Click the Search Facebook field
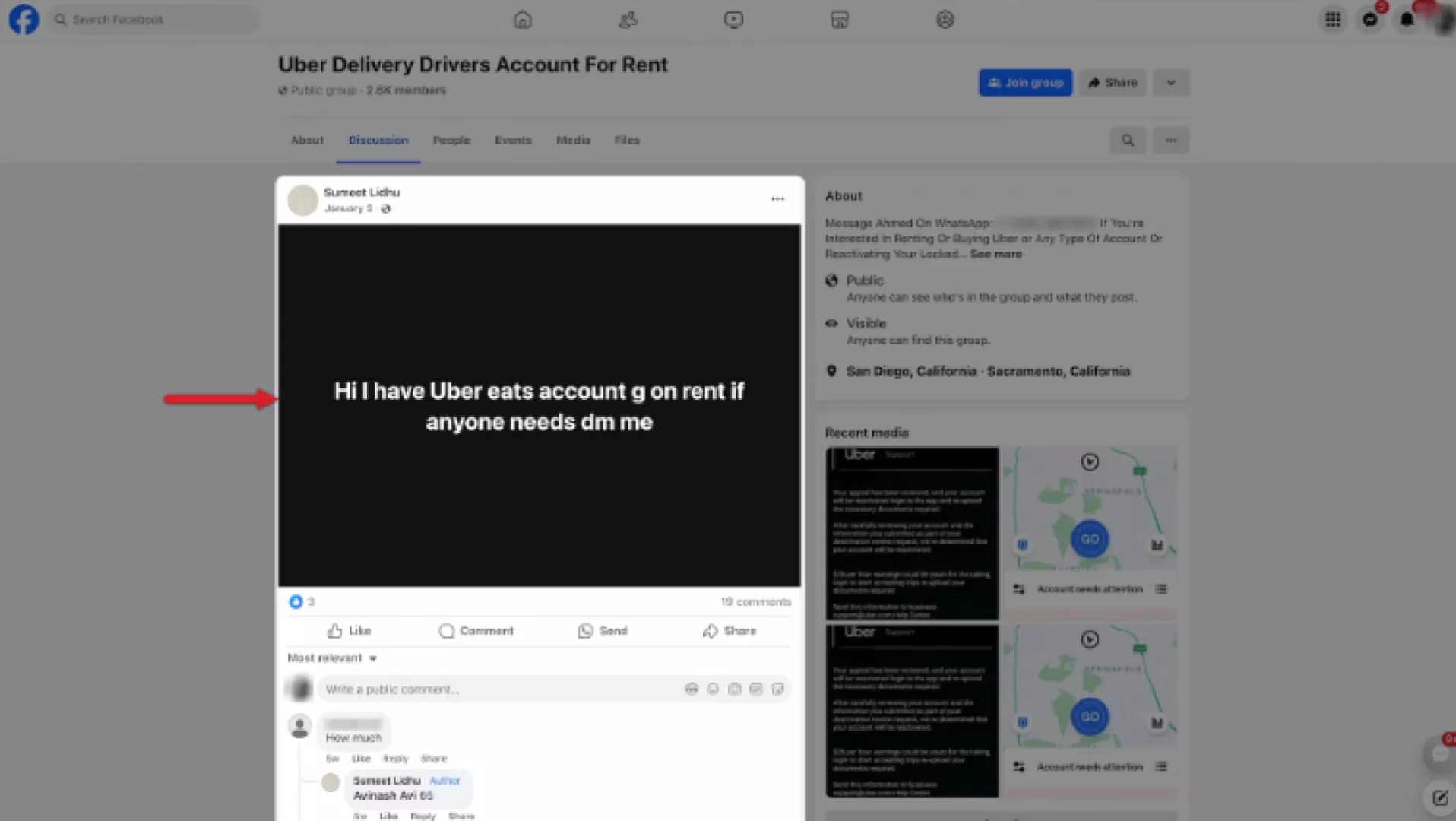 click(154, 20)
